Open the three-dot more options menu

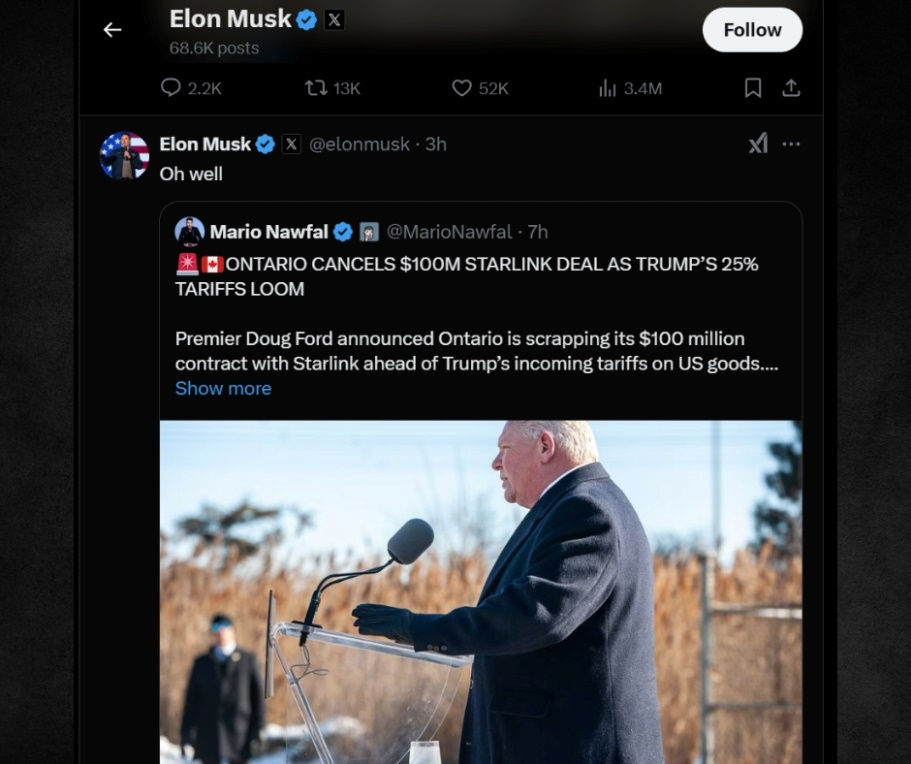pos(791,144)
